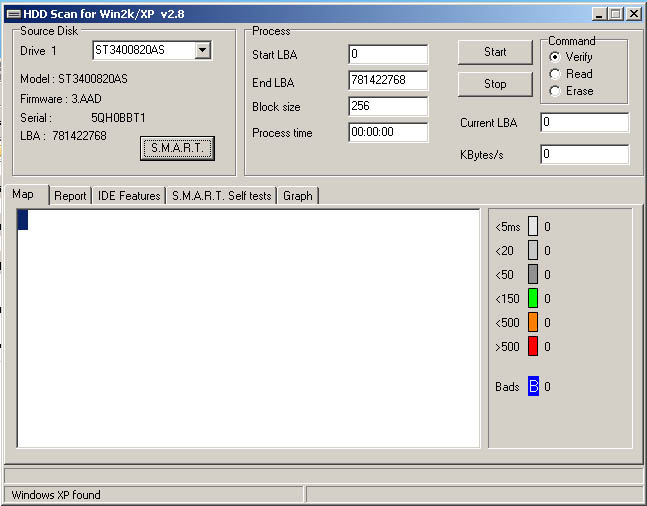Select the Erase command radio button
Image resolution: width=647 pixels, height=506 pixels.
(555, 91)
